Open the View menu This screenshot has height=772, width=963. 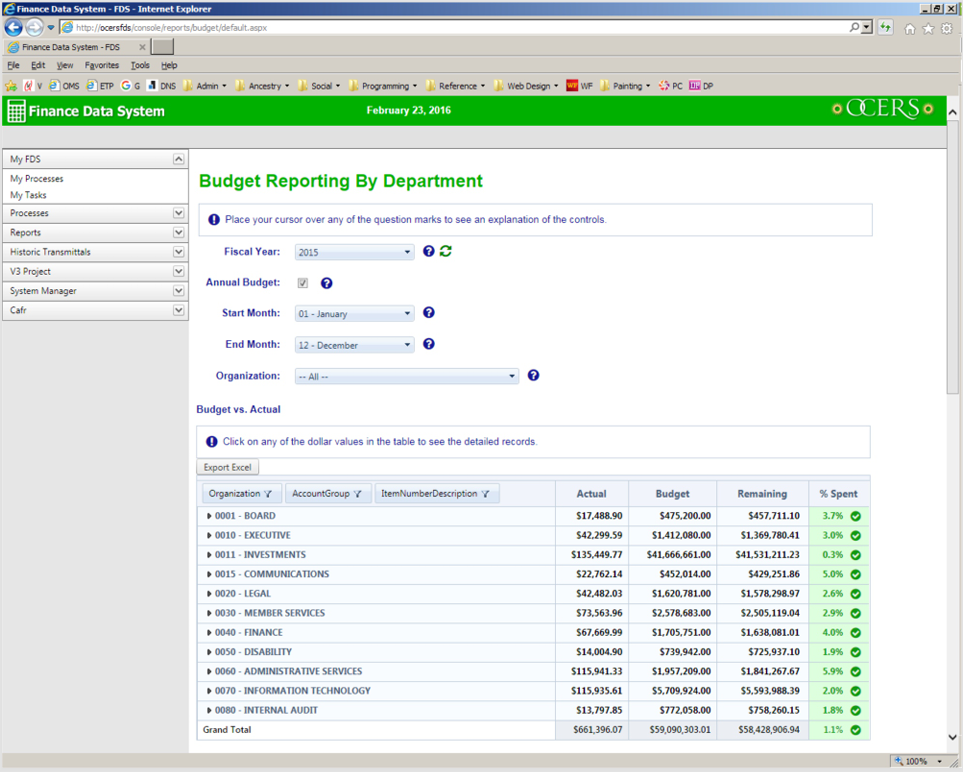point(64,65)
